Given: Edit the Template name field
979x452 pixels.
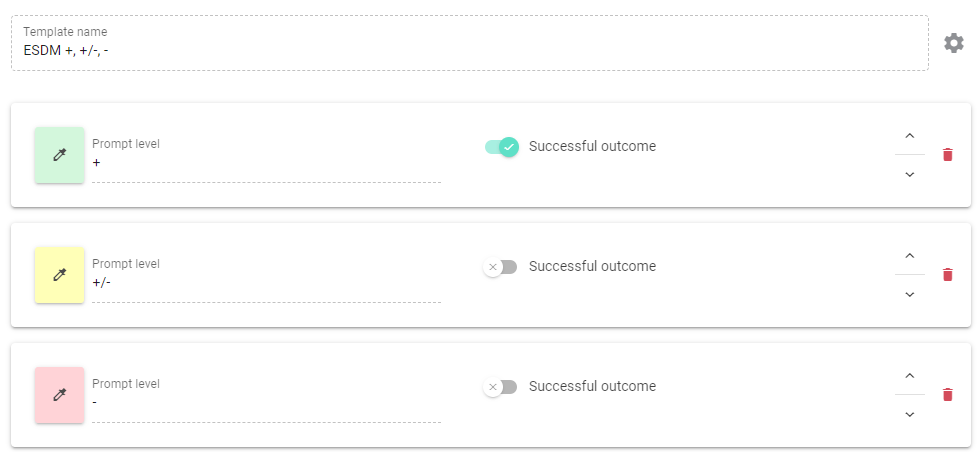Looking at the screenshot, I should [470, 49].
